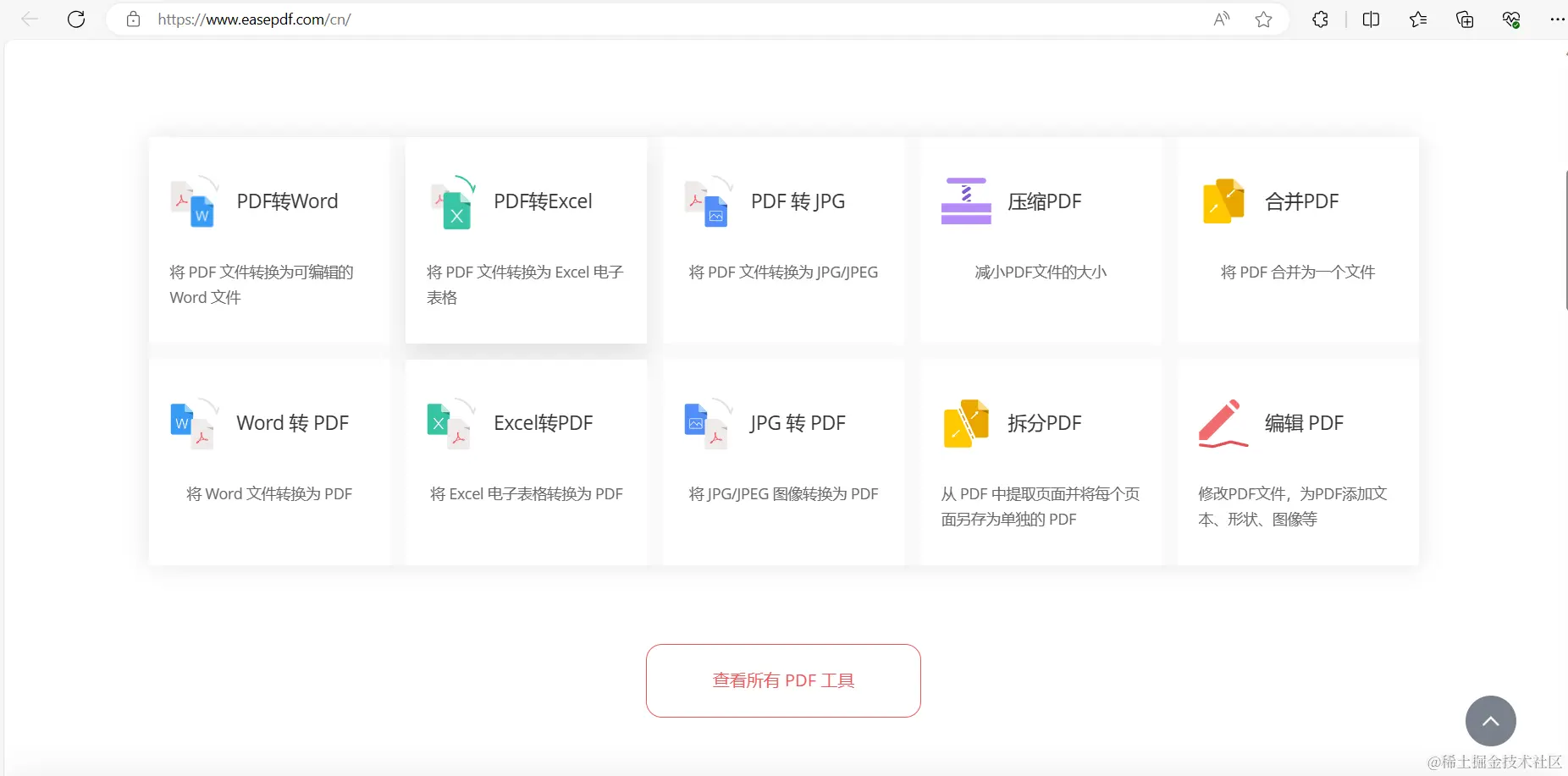Image resolution: width=1568 pixels, height=776 pixels.
Task: Click the site info lock icon
Action: pyautogui.click(x=133, y=19)
